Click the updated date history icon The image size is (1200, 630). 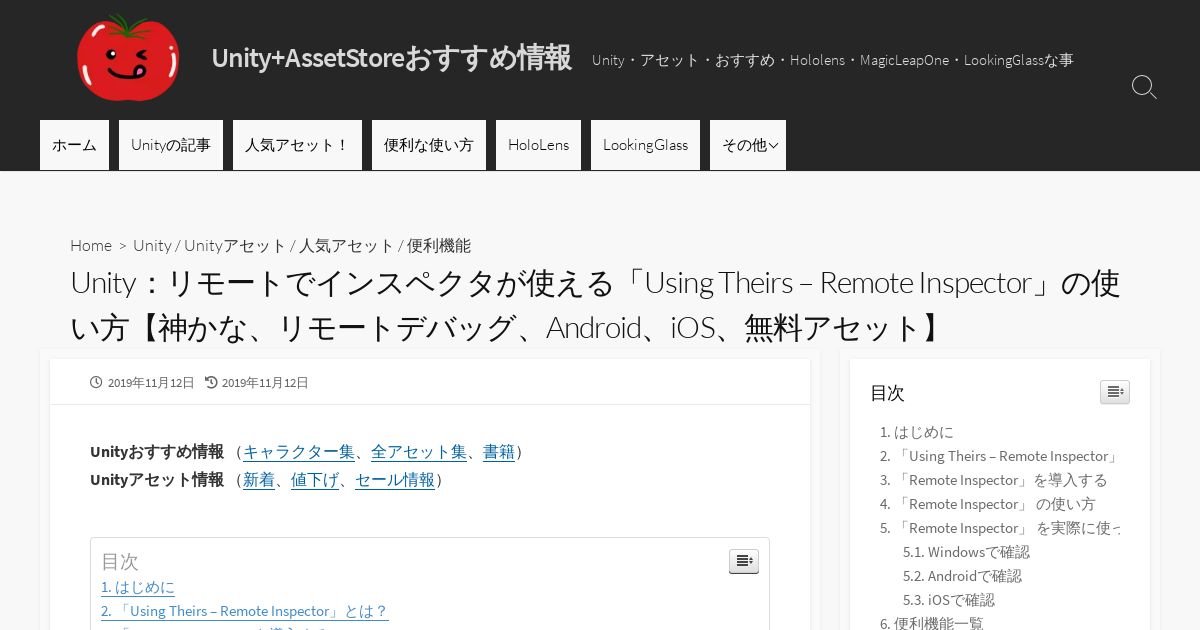coord(211,382)
